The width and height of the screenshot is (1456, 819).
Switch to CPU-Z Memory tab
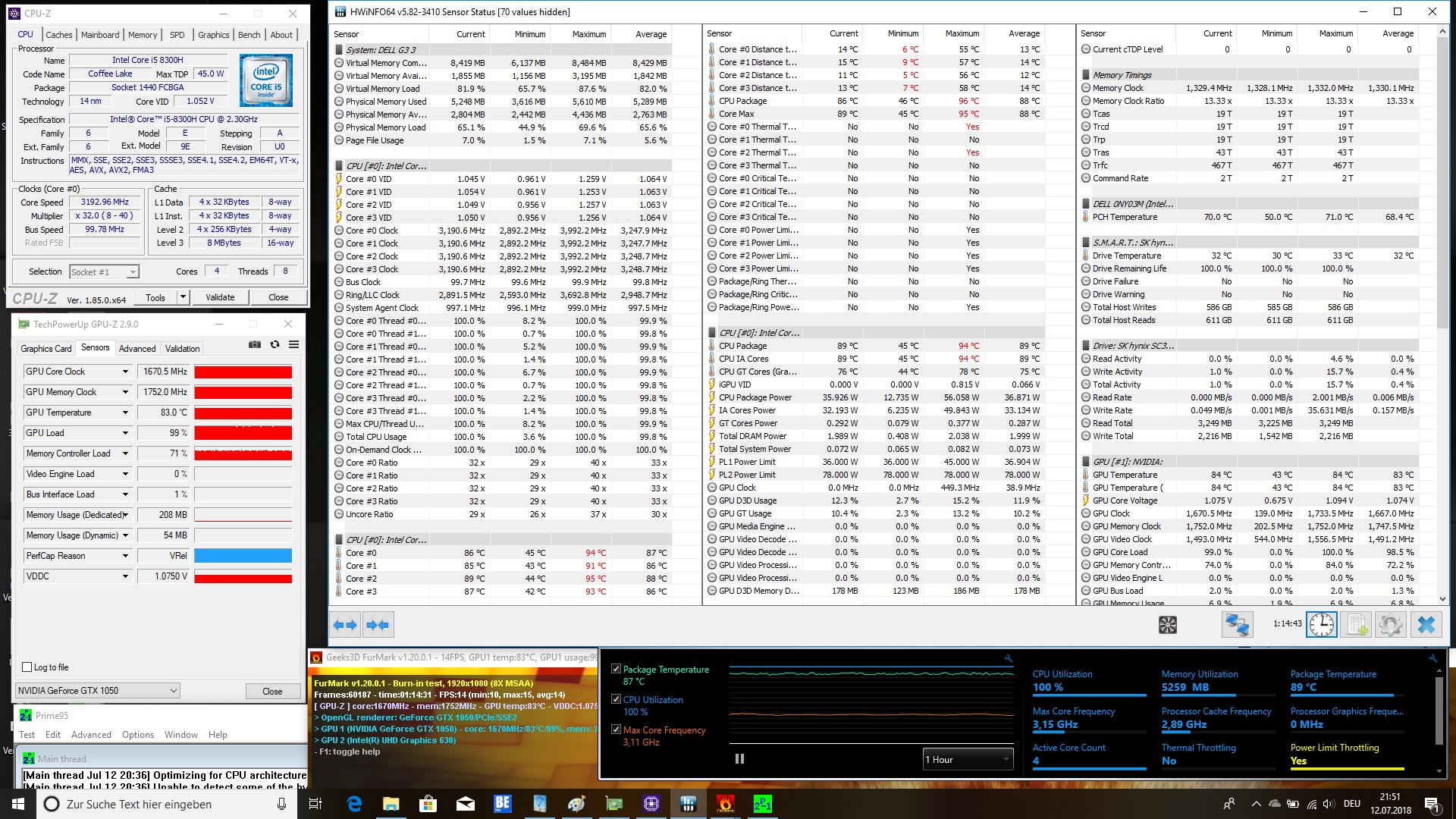click(x=143, y=35)
